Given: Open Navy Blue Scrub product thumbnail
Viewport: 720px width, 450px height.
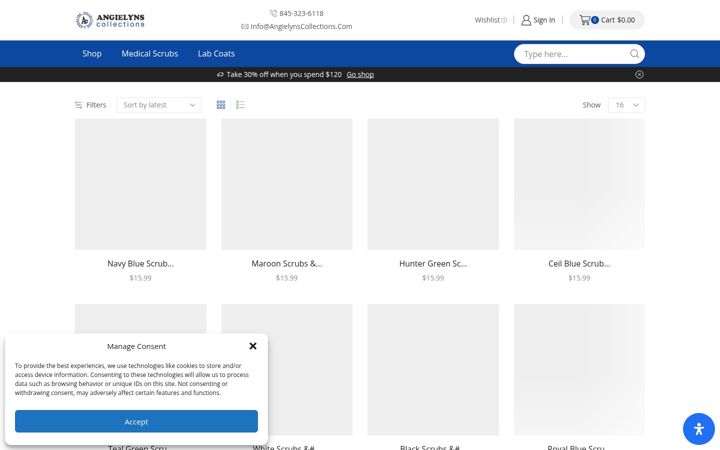Looking at the screenshot, I should click(141, 184).
